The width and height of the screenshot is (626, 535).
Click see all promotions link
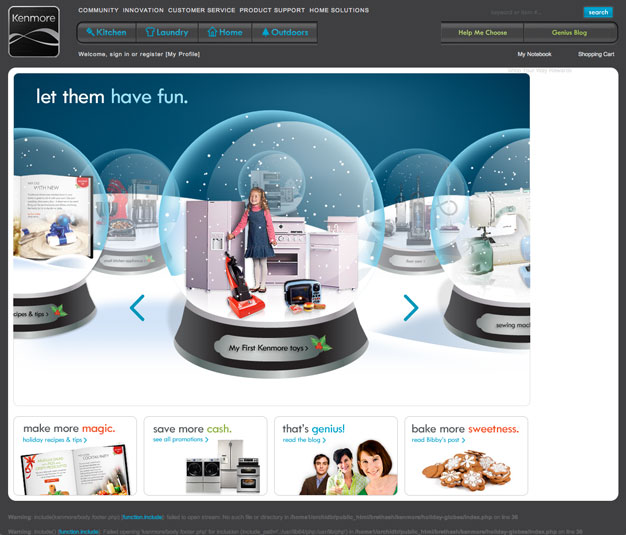point(180,440)
